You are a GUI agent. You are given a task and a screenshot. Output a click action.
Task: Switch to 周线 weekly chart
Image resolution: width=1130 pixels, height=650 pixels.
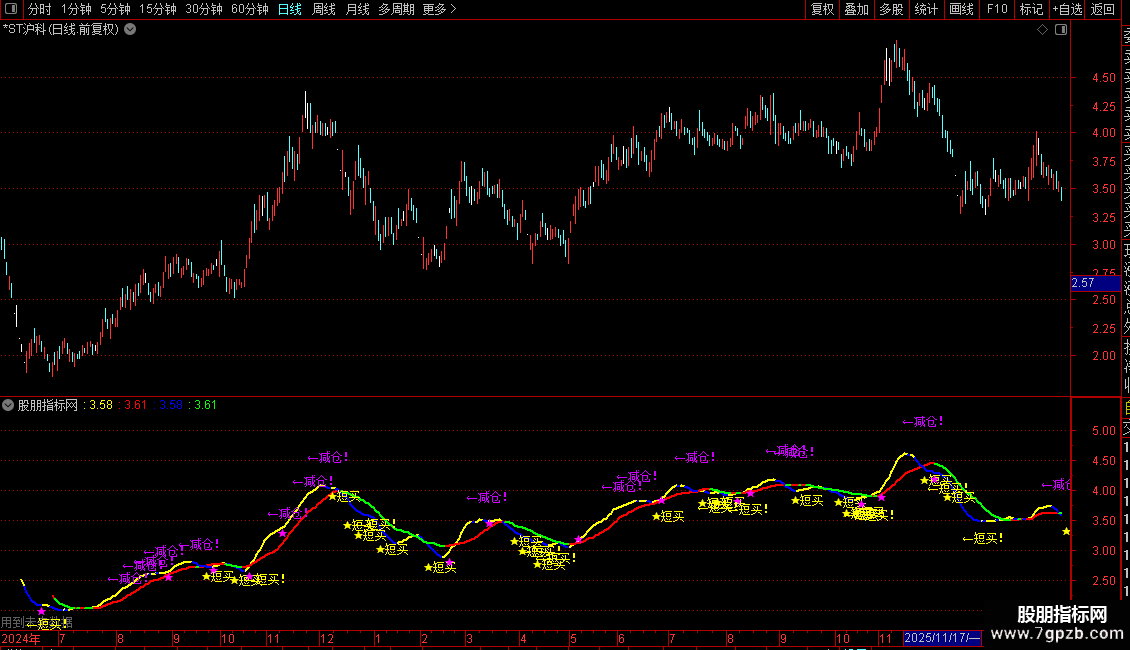pyautogui.click(x=324, y=9)
